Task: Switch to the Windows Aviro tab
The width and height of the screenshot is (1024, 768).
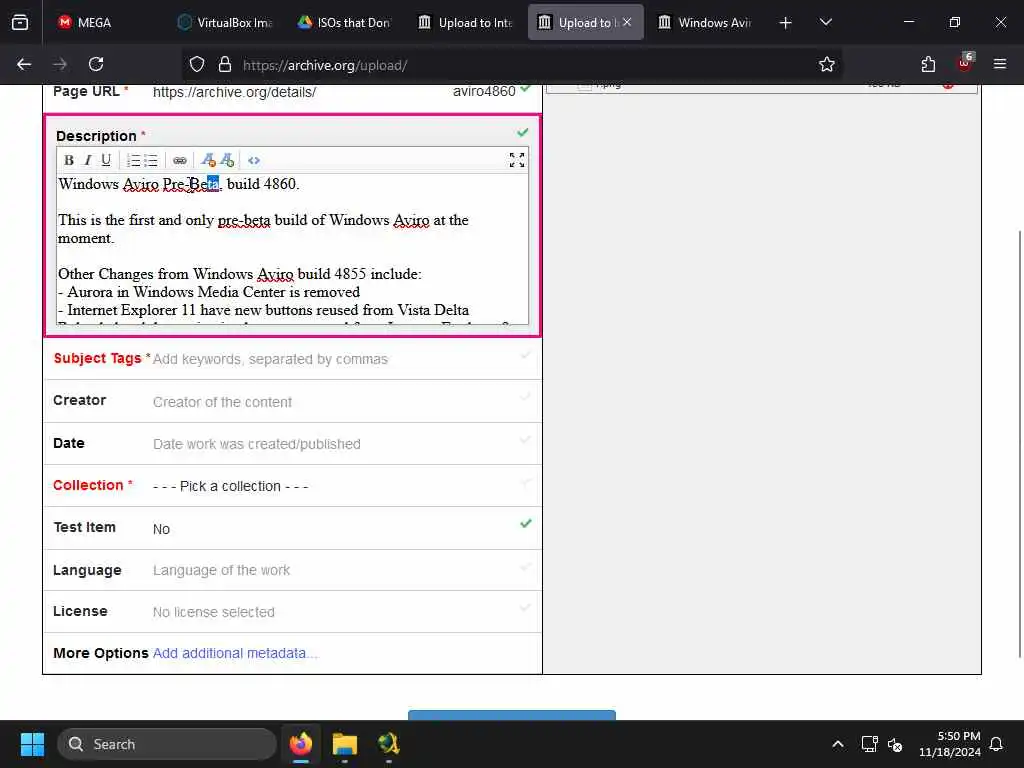Action: (705, 22)
